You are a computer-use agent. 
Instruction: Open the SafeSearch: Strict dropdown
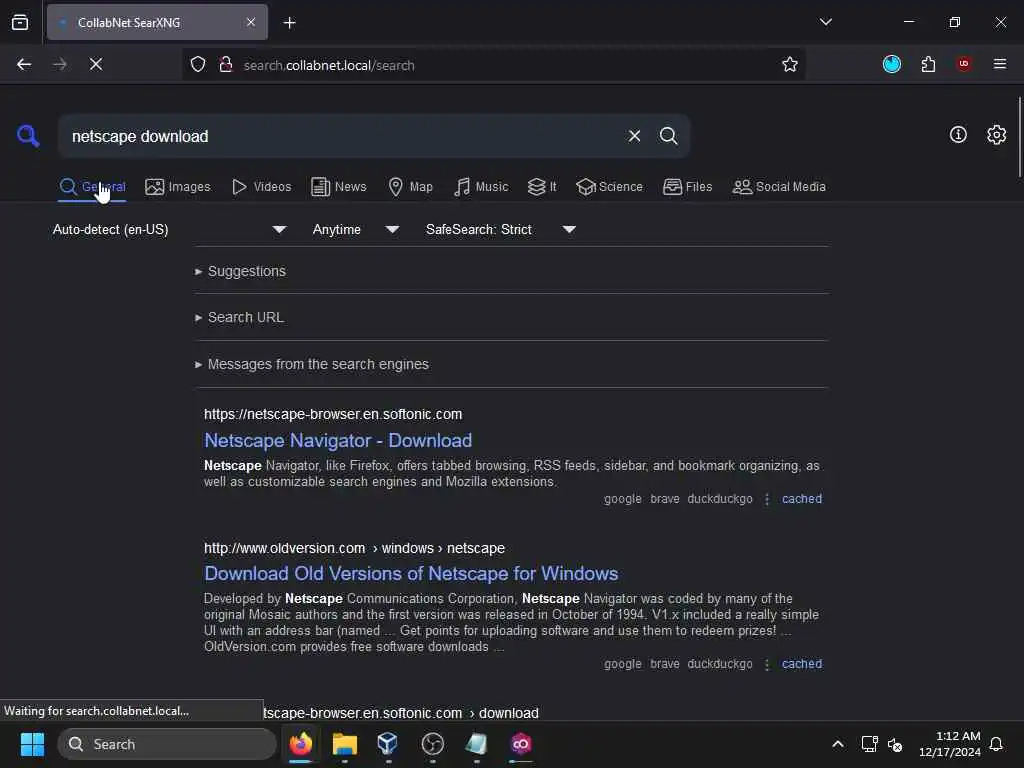click(x=500, y=229)
